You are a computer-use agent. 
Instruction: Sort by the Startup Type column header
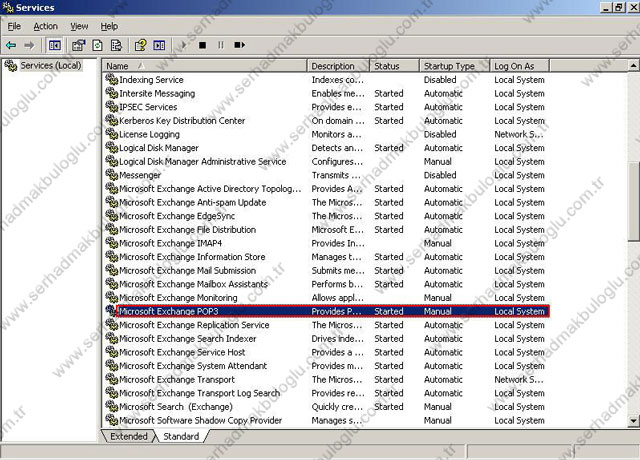455,66
